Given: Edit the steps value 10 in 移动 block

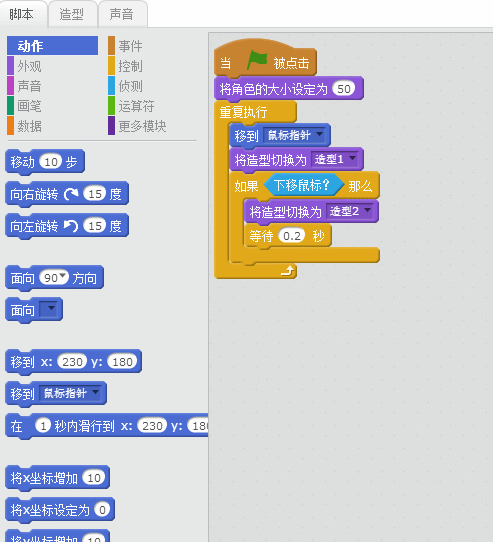Looking at the screenshot, I should 51,162.
